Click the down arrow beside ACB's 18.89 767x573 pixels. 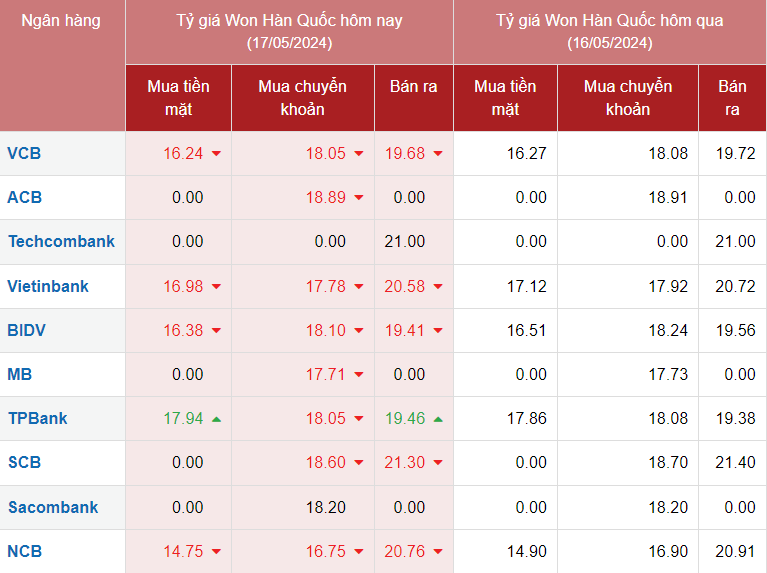pos(359,198)
